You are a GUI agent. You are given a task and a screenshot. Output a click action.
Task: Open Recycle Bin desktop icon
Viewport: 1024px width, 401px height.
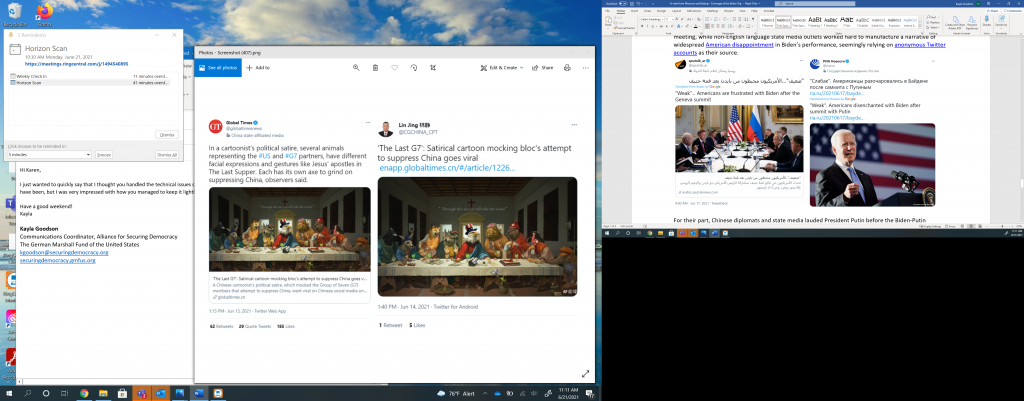pos(14,13)
